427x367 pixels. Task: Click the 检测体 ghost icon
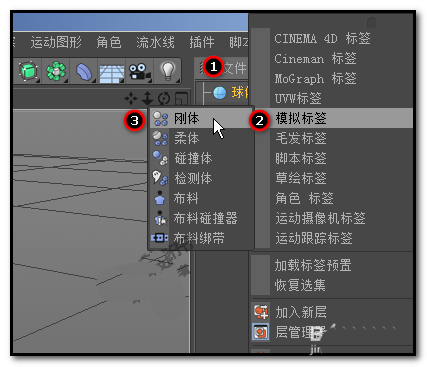click(x=160, y=178)
